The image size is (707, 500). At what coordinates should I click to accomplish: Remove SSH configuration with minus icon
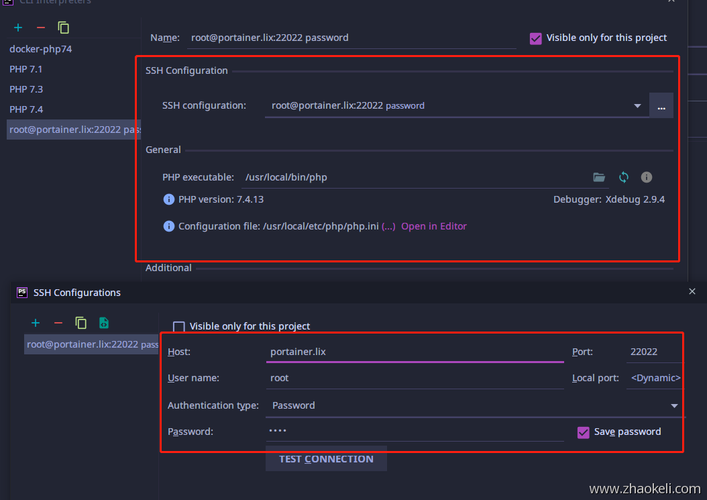coord(58,323)
